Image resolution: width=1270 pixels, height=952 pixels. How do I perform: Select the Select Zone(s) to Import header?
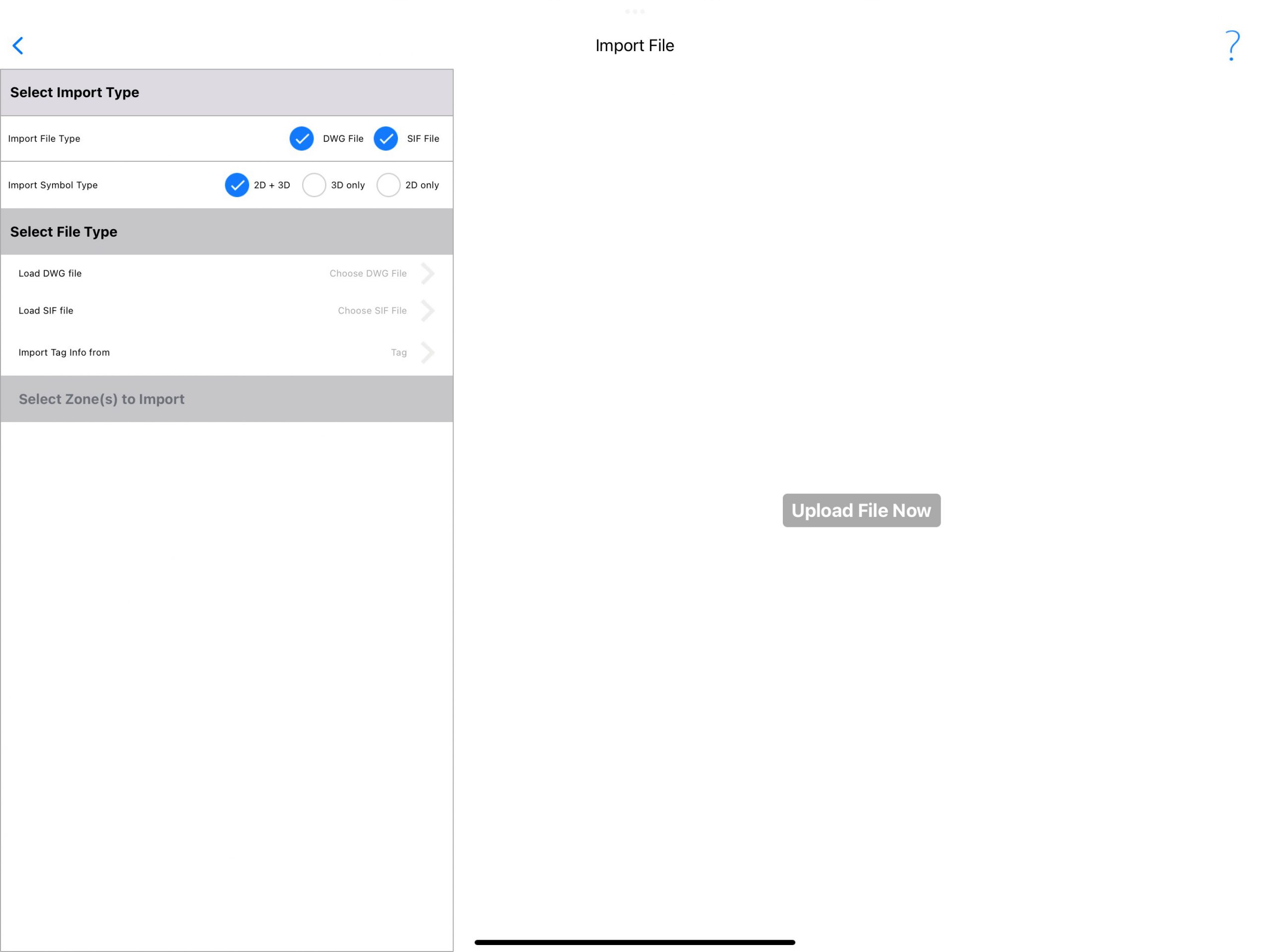pos(227,399)
